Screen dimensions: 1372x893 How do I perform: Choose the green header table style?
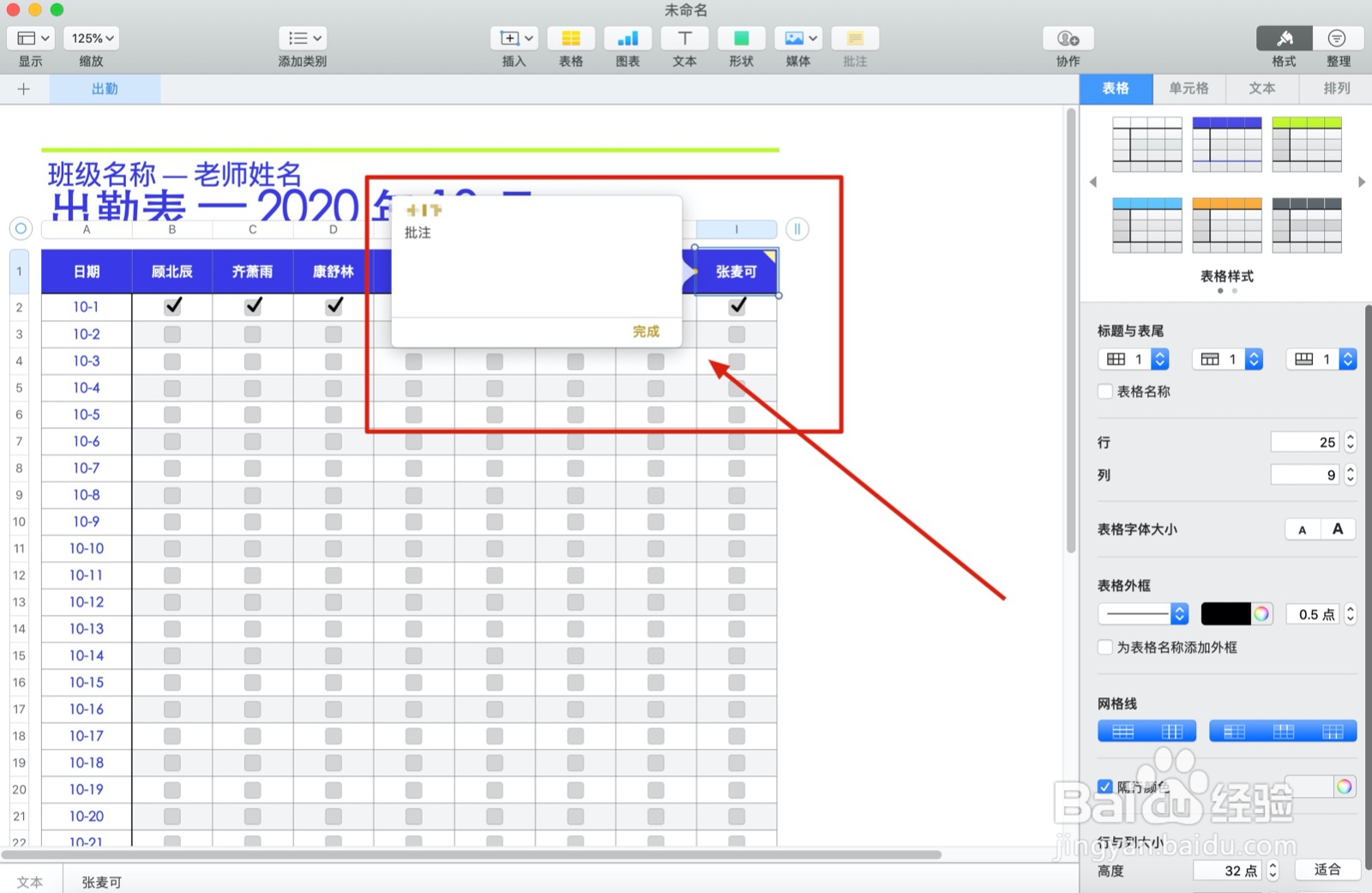pyautogui.click(x=1307, y=144)
